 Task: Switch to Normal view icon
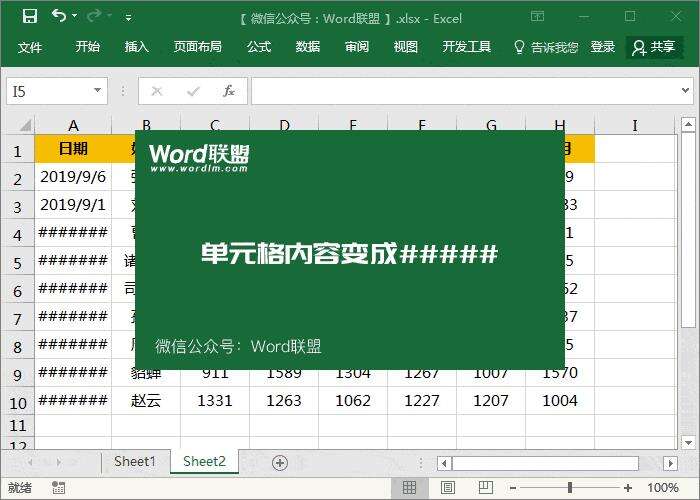point(409,488)
